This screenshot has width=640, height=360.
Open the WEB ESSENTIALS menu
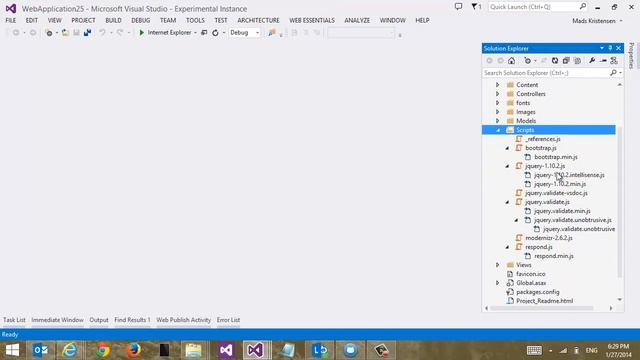(312, 20)
